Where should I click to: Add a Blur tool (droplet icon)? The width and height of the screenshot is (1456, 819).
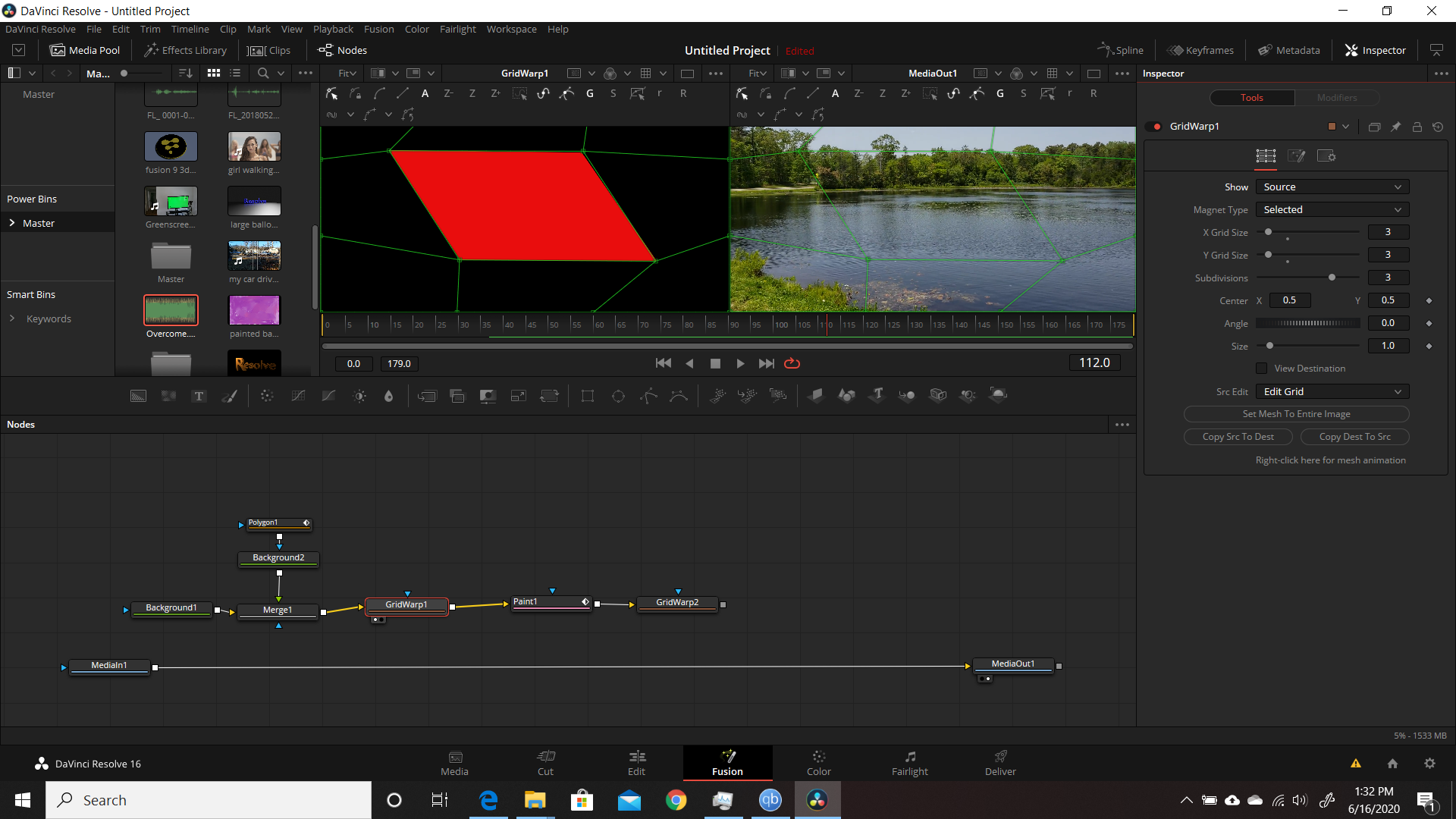coord(388,396)
